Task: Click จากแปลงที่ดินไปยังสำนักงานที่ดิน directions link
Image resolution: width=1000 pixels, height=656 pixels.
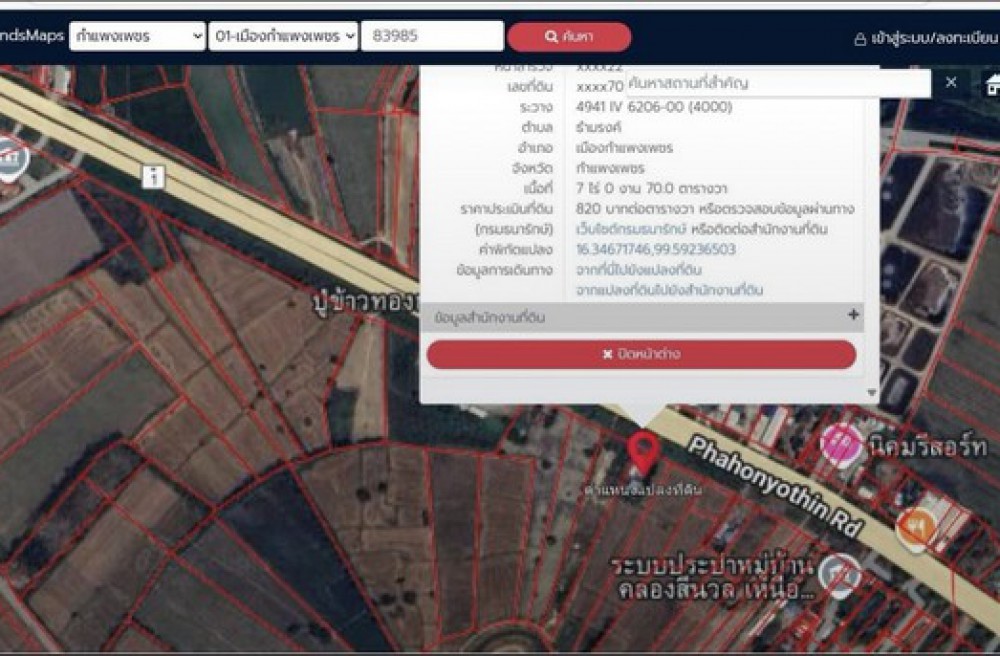Action: pyautogui.click(x=669, y=290)
